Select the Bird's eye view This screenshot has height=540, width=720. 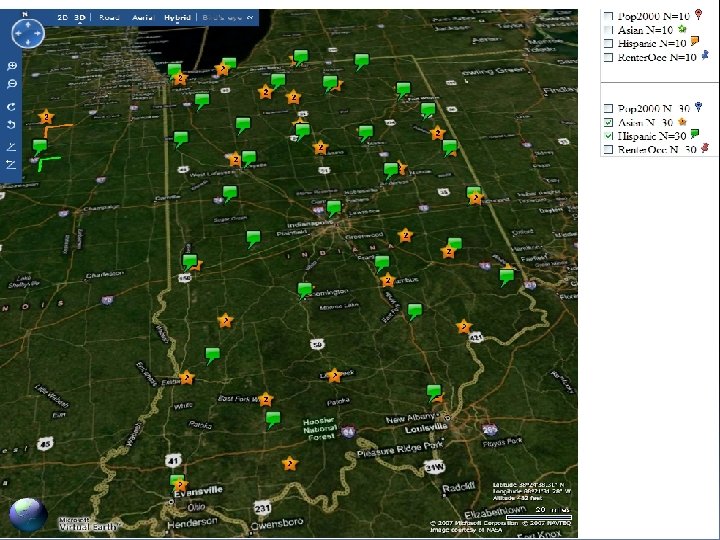[x=222, y=17]
